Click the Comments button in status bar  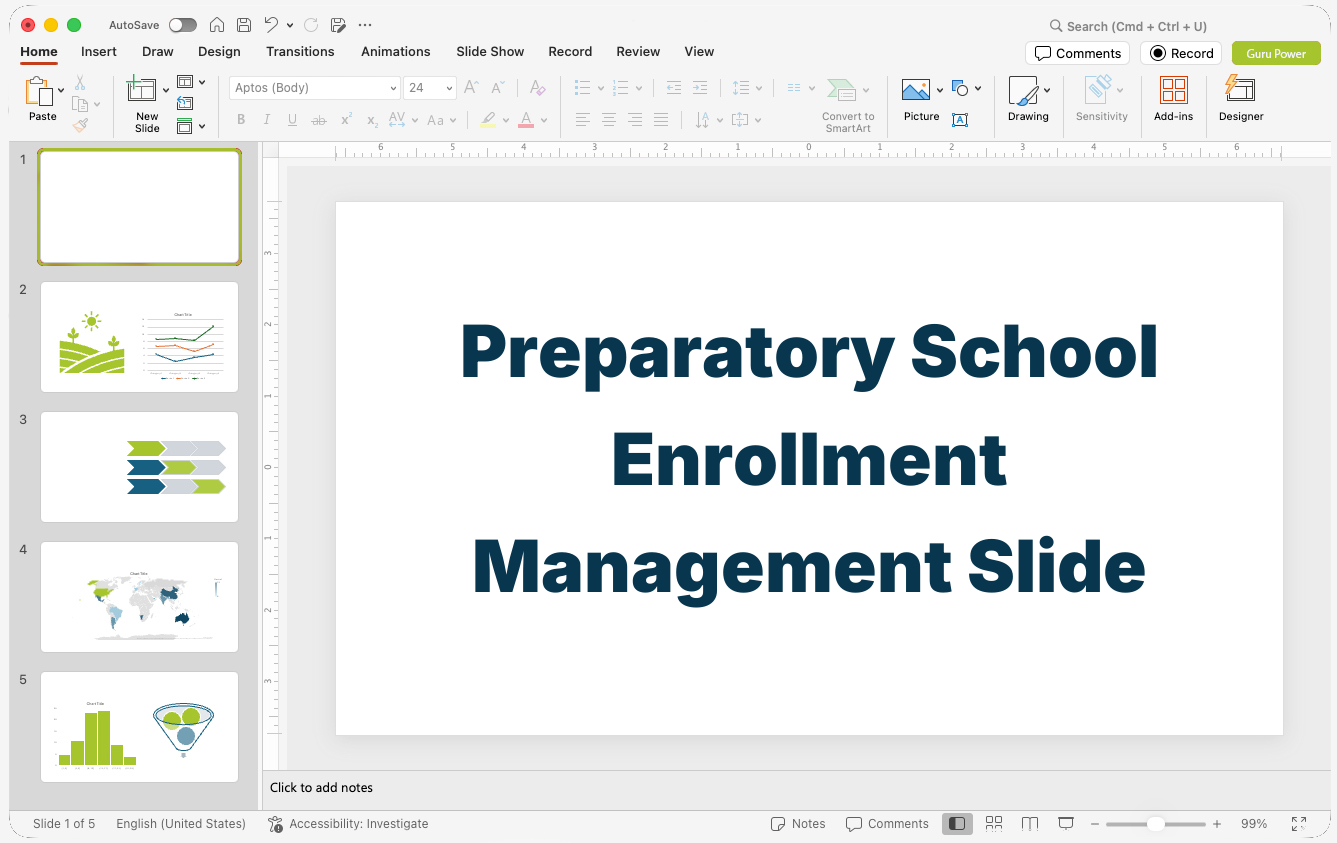pos(887,824)
